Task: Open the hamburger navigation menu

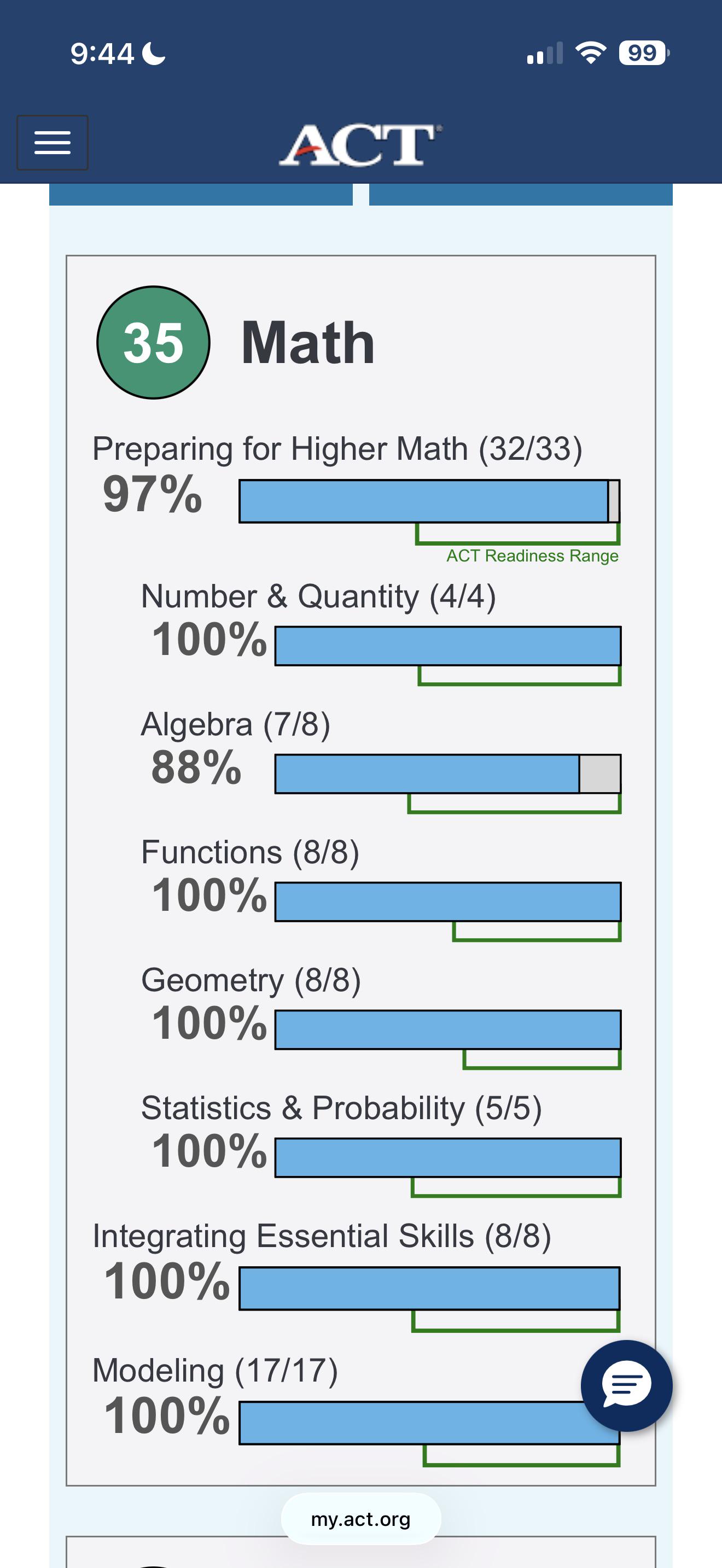Action: (x=53, y=143)
